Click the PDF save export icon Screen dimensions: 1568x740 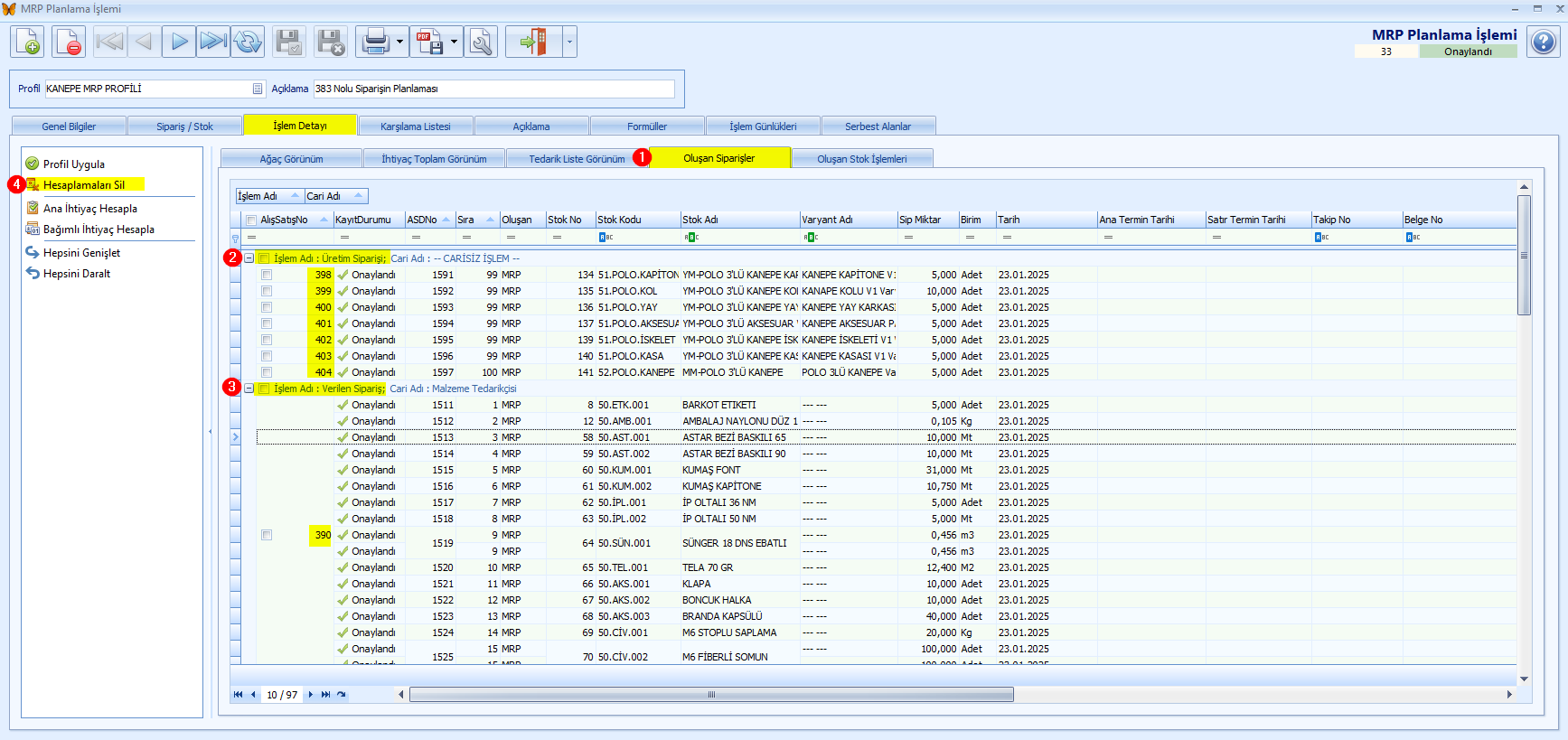point(429,42)
